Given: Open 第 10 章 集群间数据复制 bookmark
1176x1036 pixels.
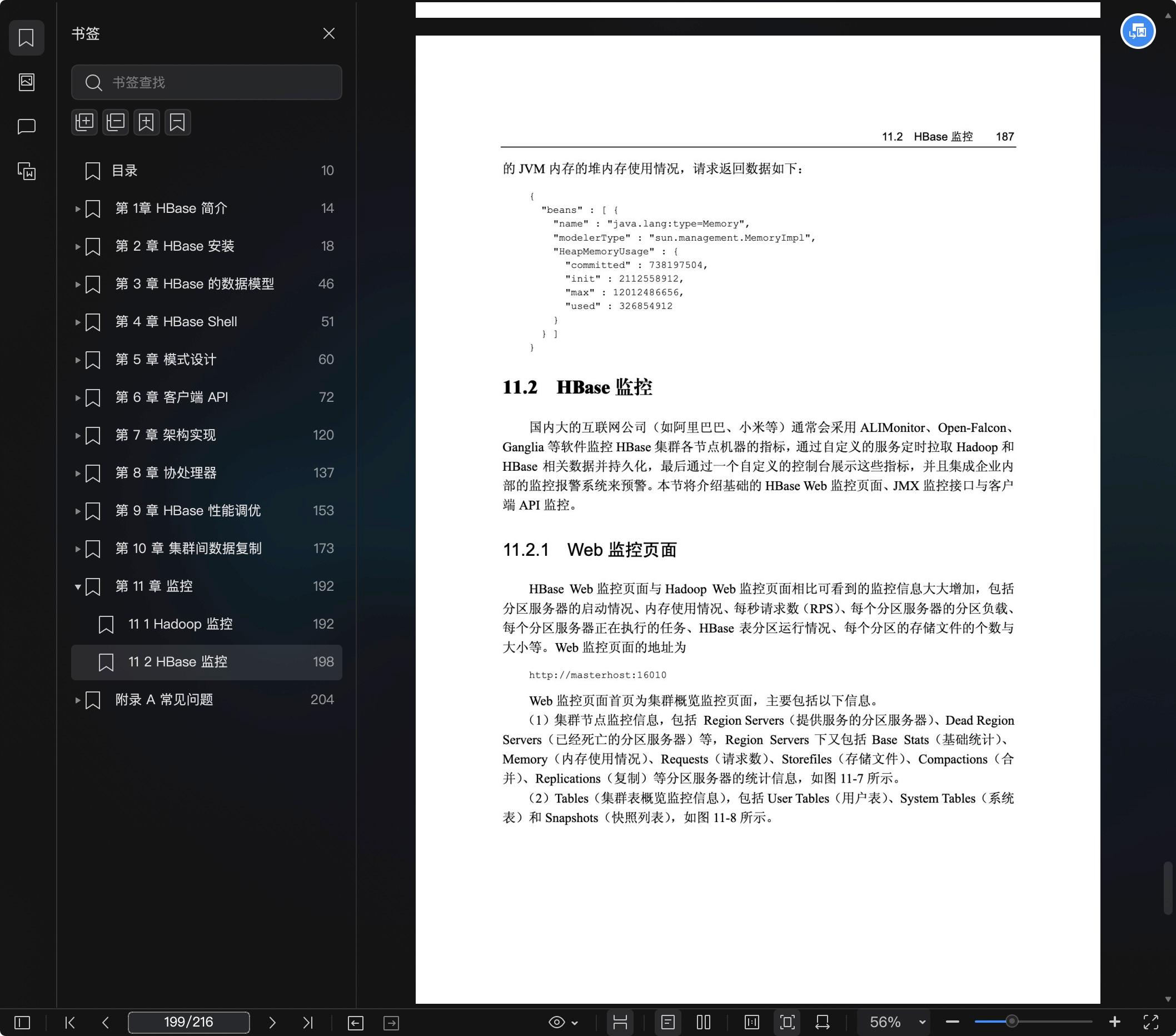Looking at the screenshot, I should (207, 549).
